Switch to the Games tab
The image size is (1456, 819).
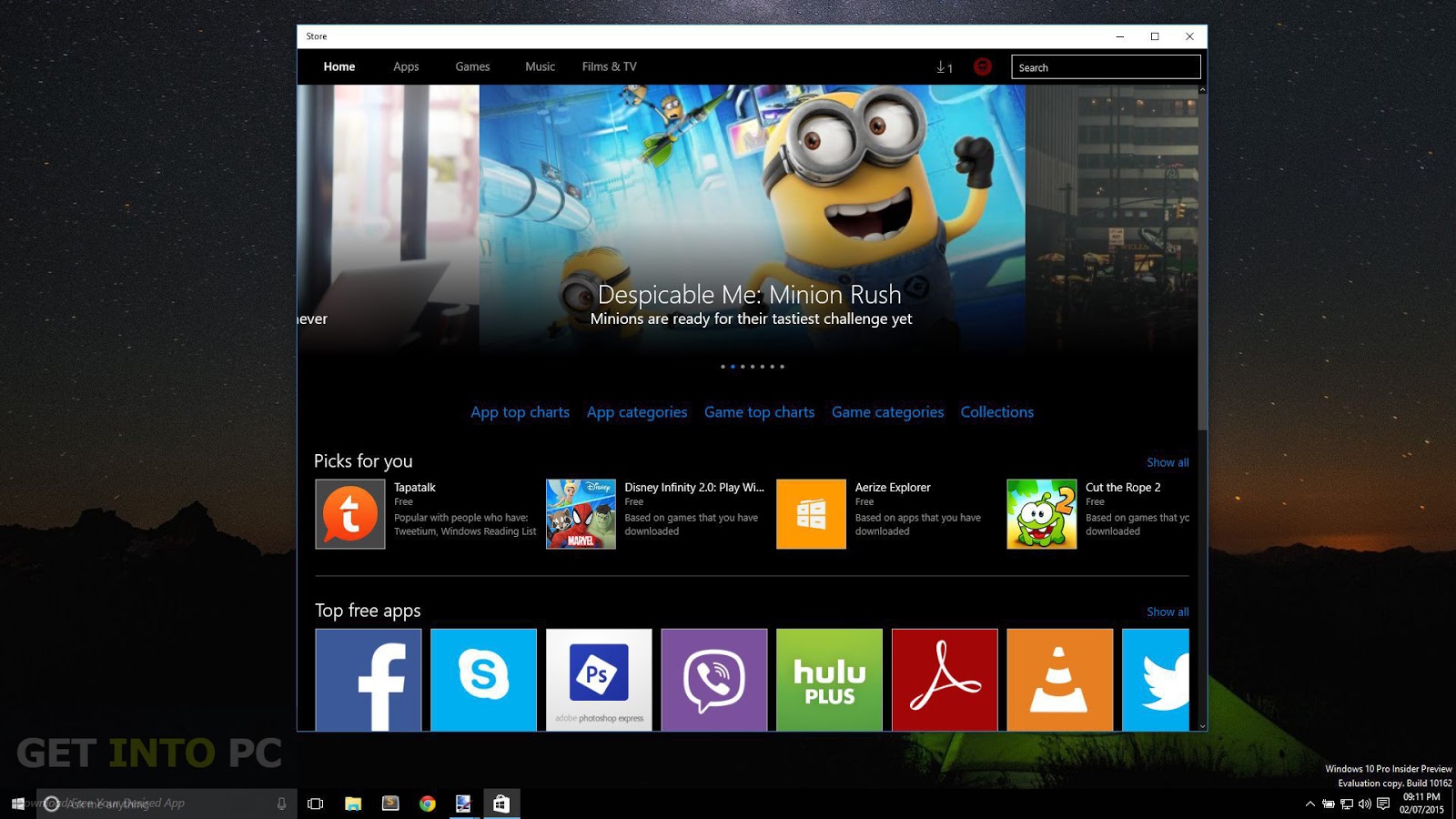point(472,66)
